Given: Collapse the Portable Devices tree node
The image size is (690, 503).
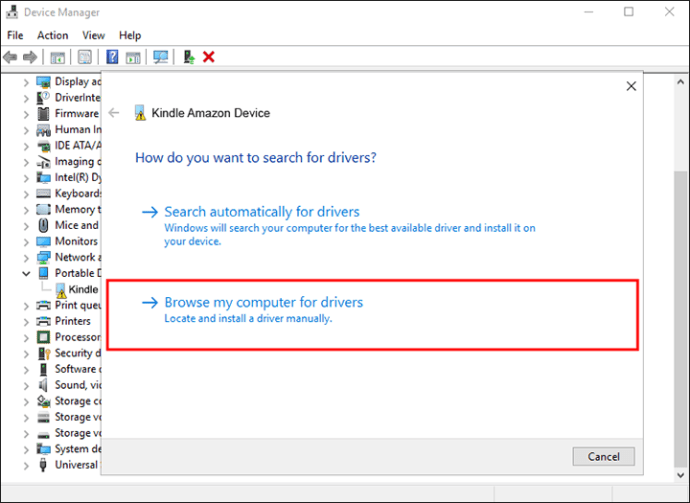Looking at the screenshot, I should [x=26, y=273].
